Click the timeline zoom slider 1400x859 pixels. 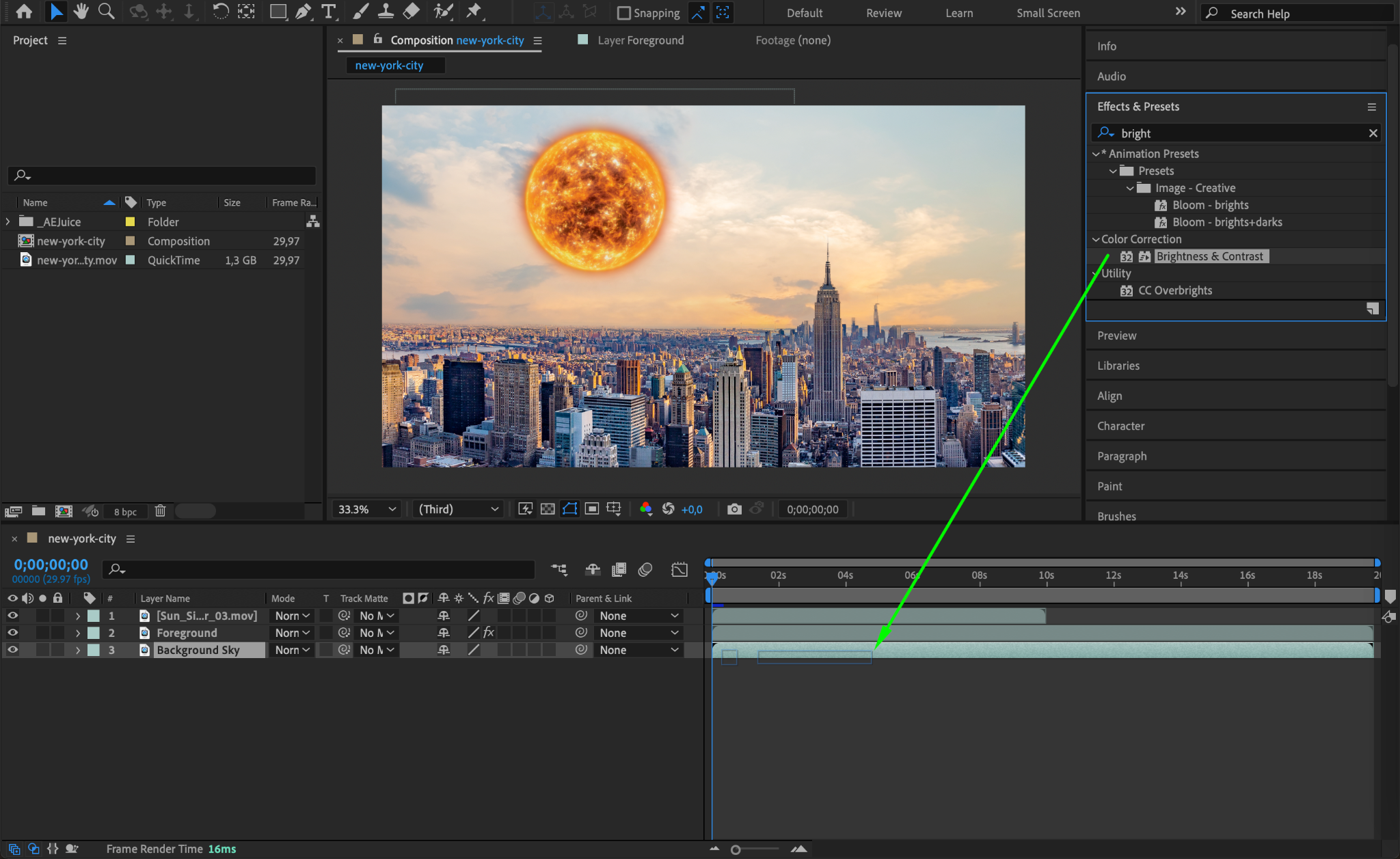[736, 849]
